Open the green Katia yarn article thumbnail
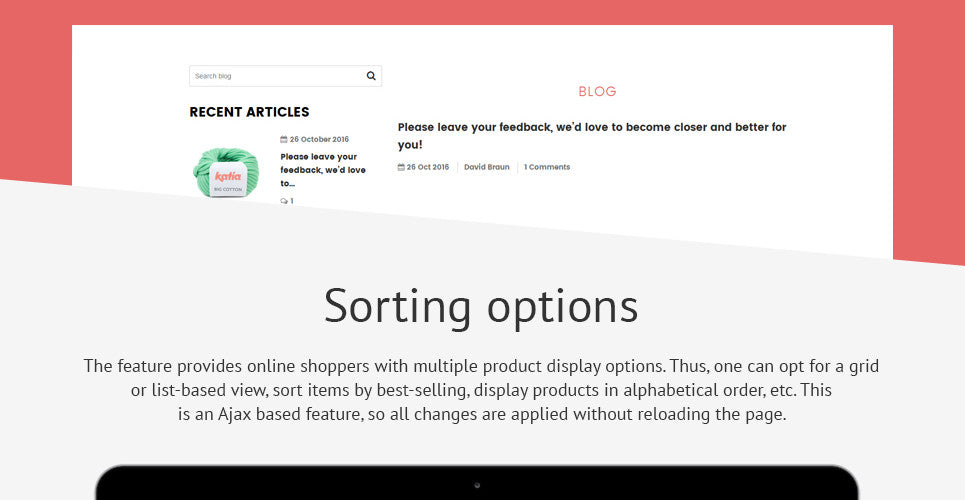This screenshot has width=965, height=500. [x=226, y=172]
